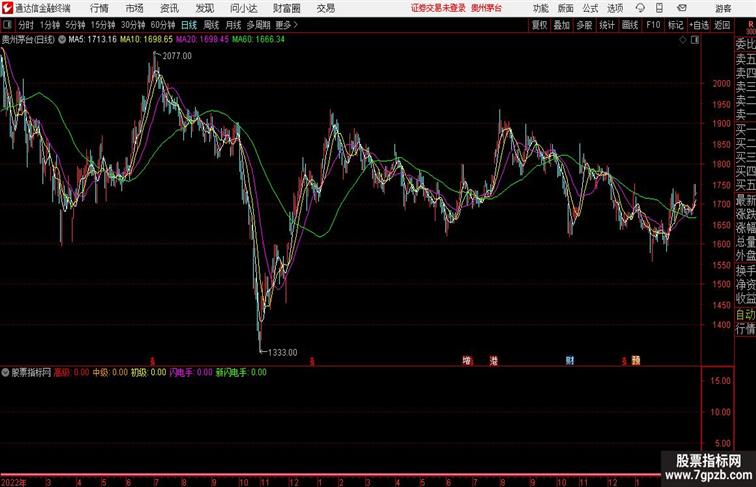The image size is (756, 487).
Task: Click the 行情 label in right panel
Action: pyautogui.click(x=745, y=329)
